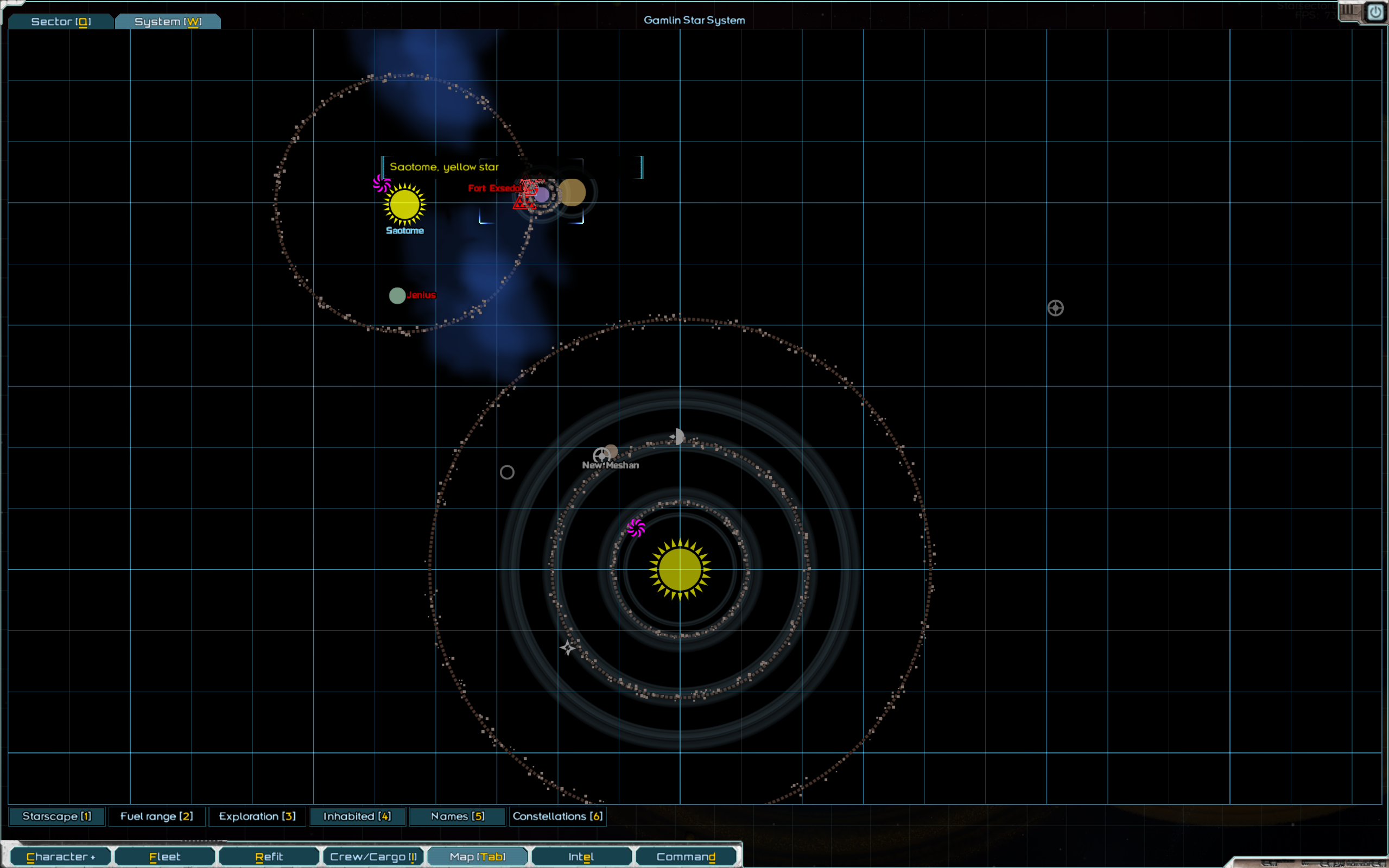Switch to the Sector [Q] tab
The width and height of the screenshot is (1389, 868).
[60, 22]
